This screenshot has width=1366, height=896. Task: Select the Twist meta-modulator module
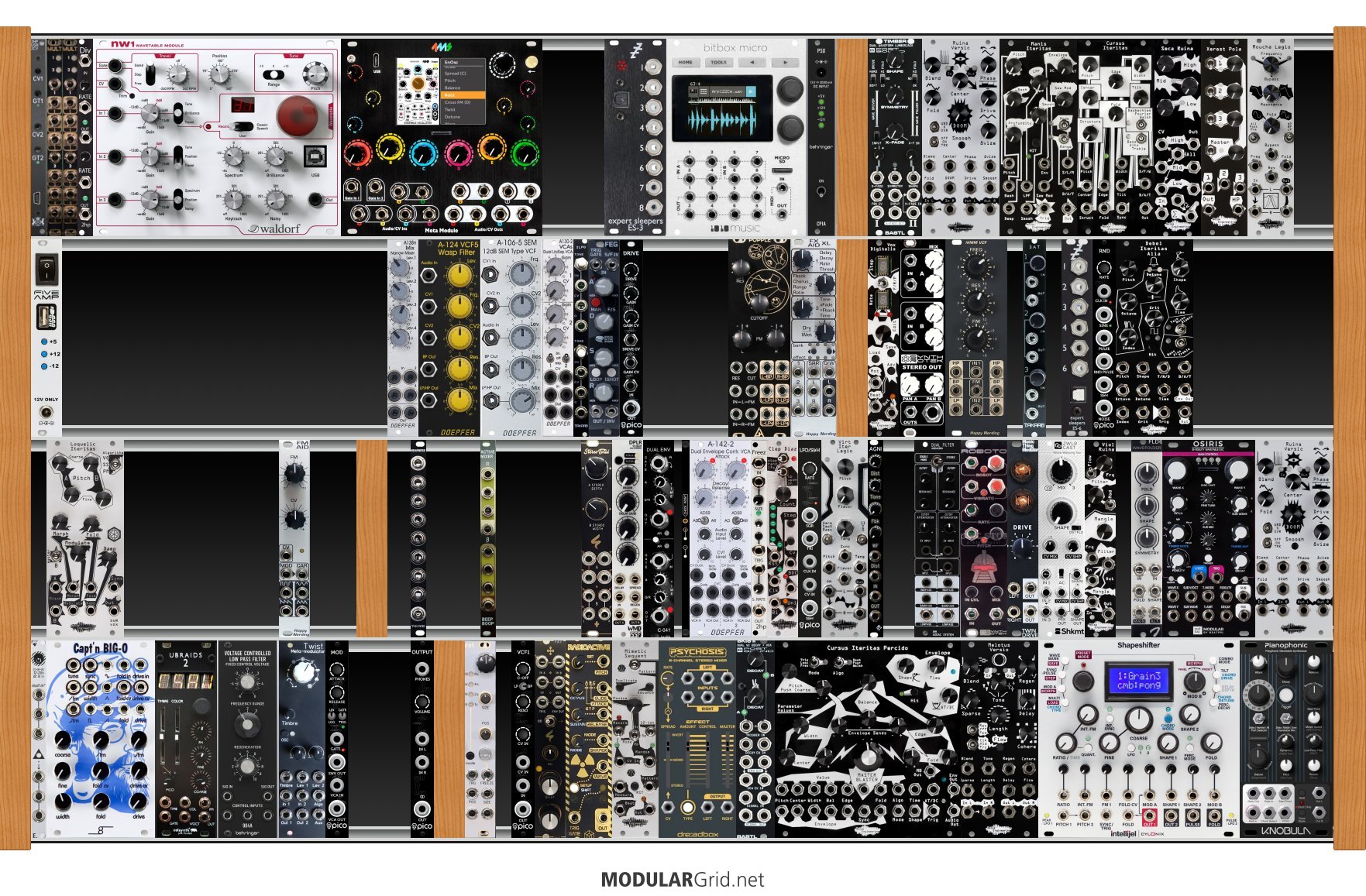[x=302, y=739]
